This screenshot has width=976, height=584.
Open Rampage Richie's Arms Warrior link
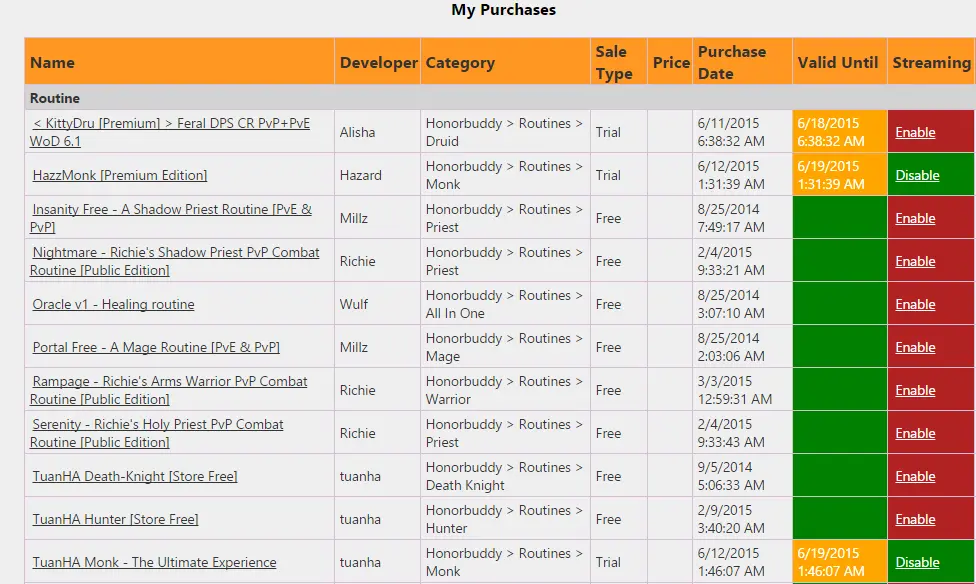pos(169,390)
